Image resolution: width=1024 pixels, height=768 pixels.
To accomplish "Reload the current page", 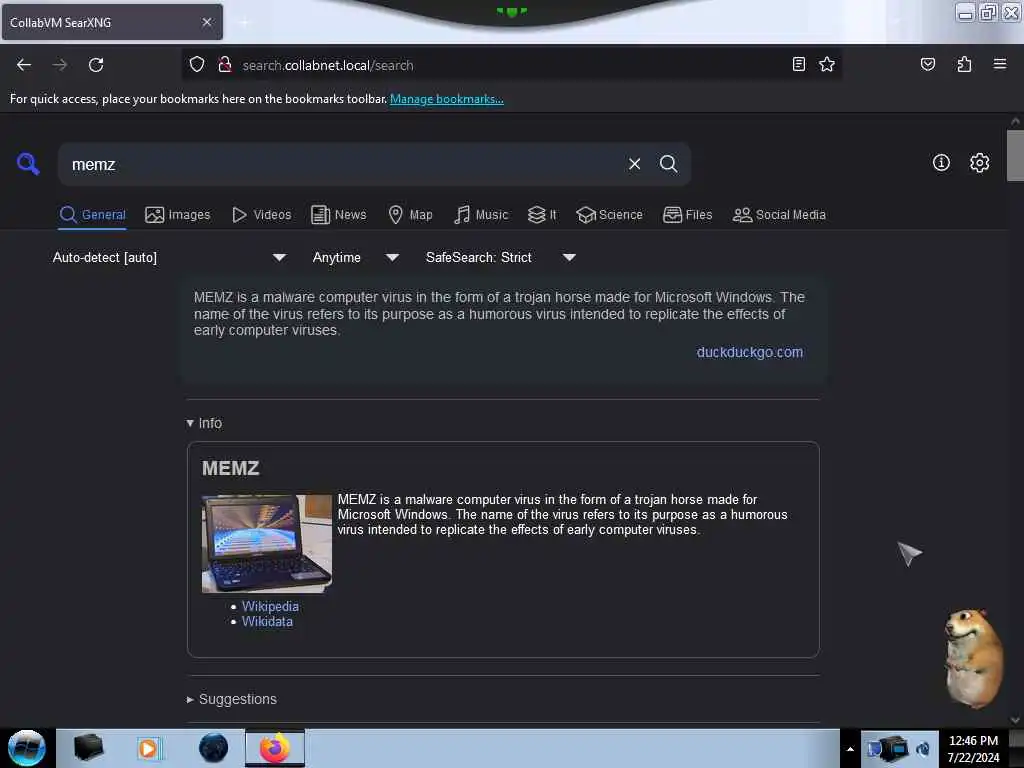I will tap(96, 65).
